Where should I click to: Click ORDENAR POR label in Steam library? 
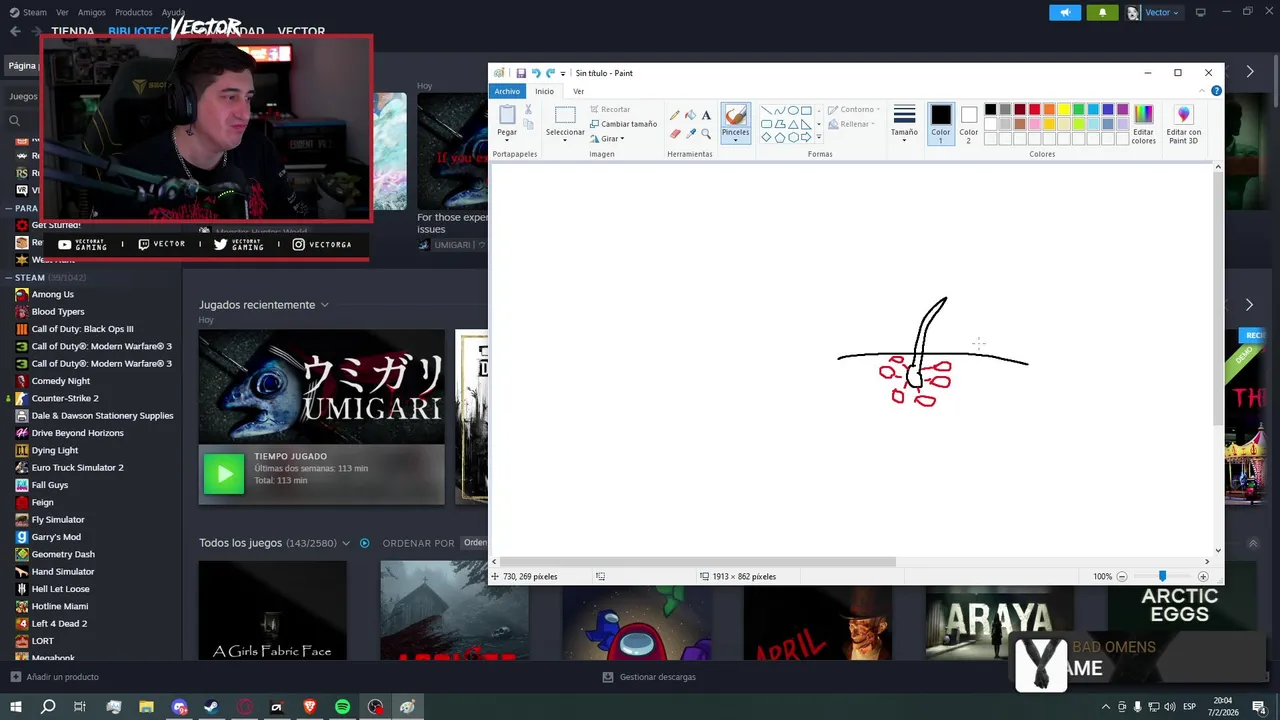coord(418,543)
